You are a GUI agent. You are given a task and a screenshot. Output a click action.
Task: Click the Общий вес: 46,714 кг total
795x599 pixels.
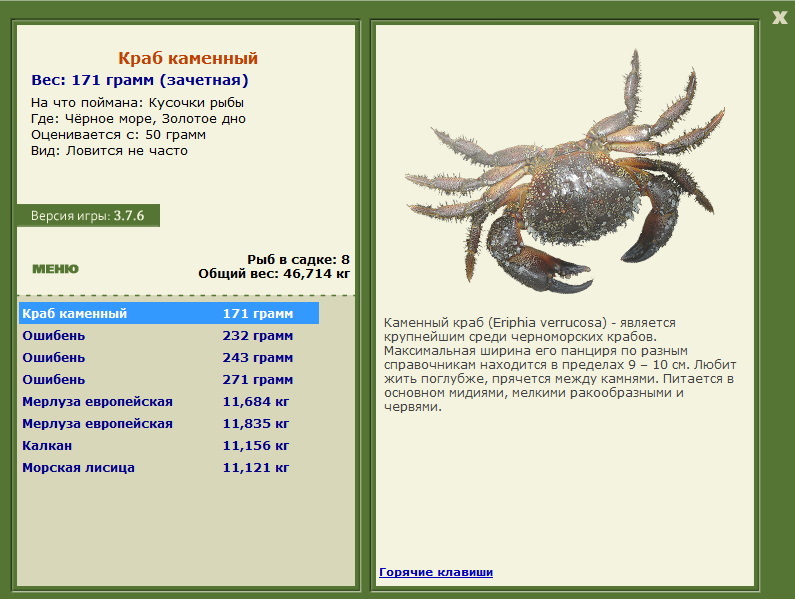tap(274, 274)
